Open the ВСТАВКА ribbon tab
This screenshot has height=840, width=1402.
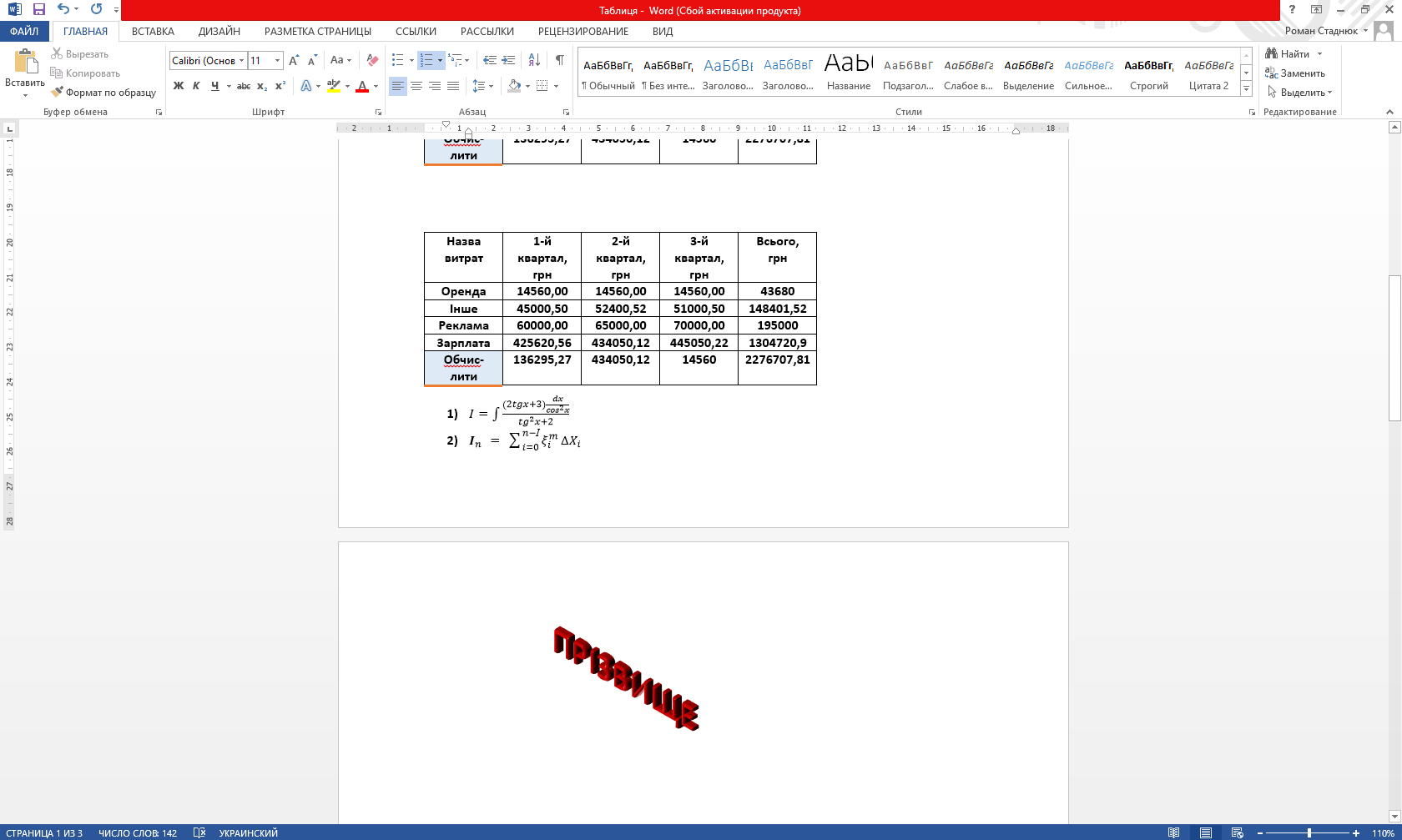point(153,31)
